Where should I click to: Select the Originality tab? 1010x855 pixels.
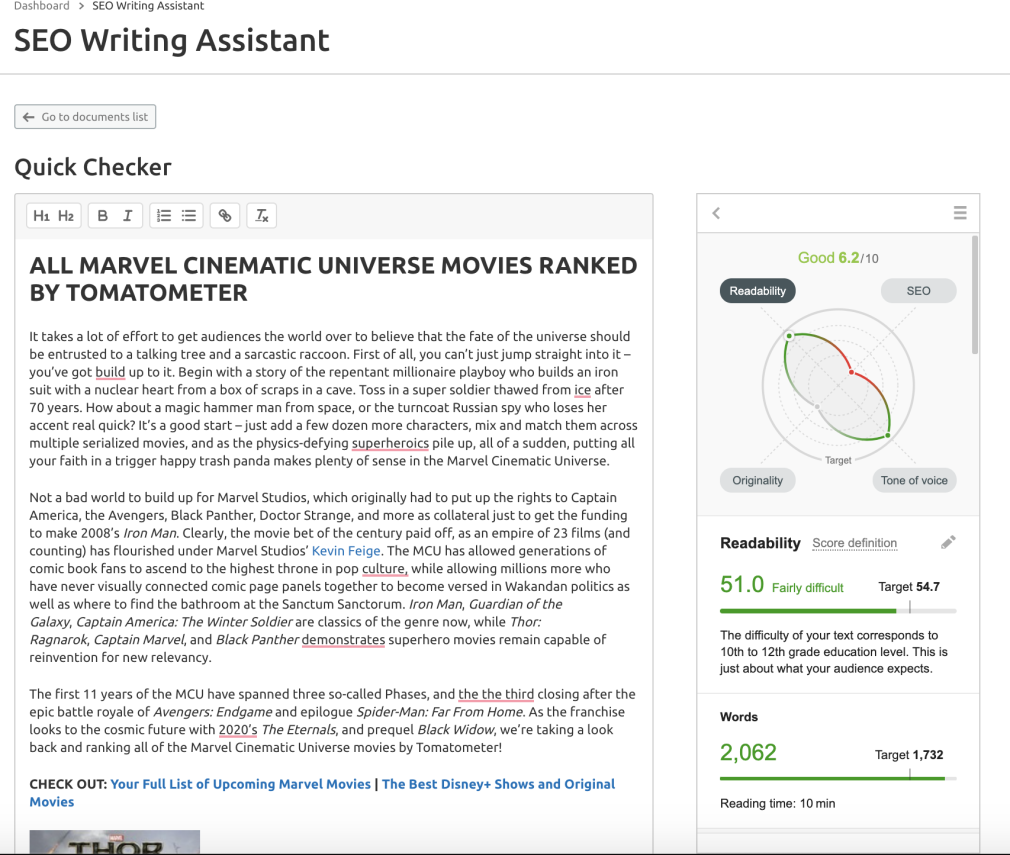758,480
